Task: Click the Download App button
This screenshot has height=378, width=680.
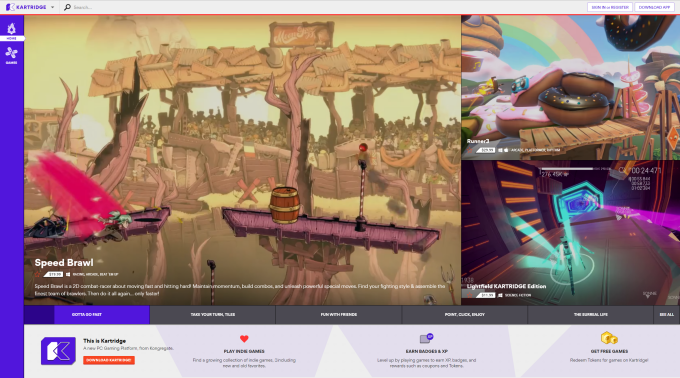Action: coord(654,7)
